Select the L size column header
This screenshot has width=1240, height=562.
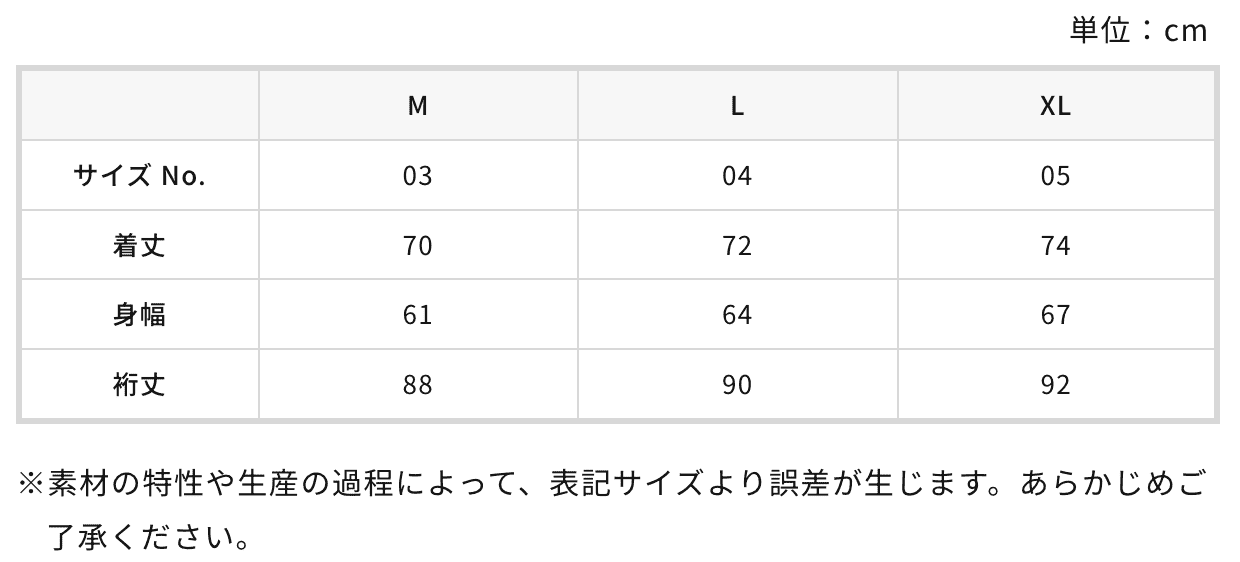[x=737, y=106]
